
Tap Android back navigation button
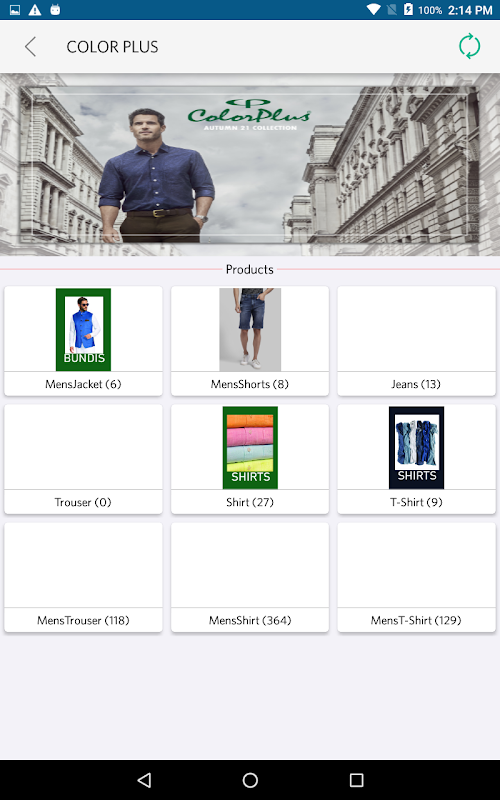[x=144, y=780]
